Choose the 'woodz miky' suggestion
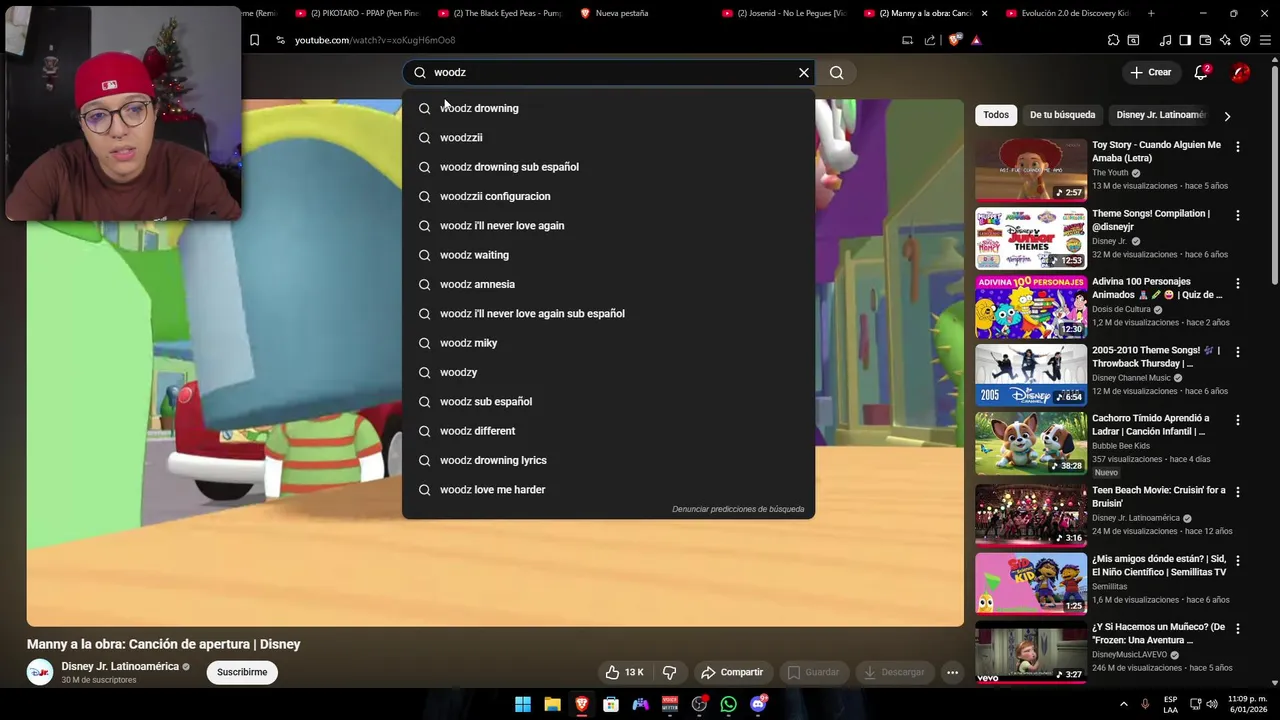The width and height of the screenshot is (1280, 720). (x=608, y=343)
